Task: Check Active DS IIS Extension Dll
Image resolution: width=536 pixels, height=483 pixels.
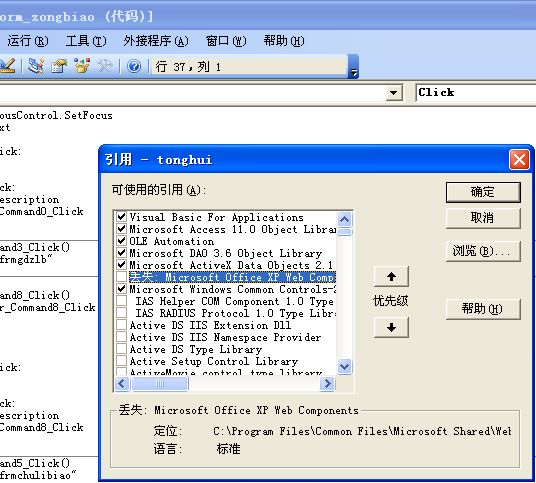Action: (x=121, y=325)
